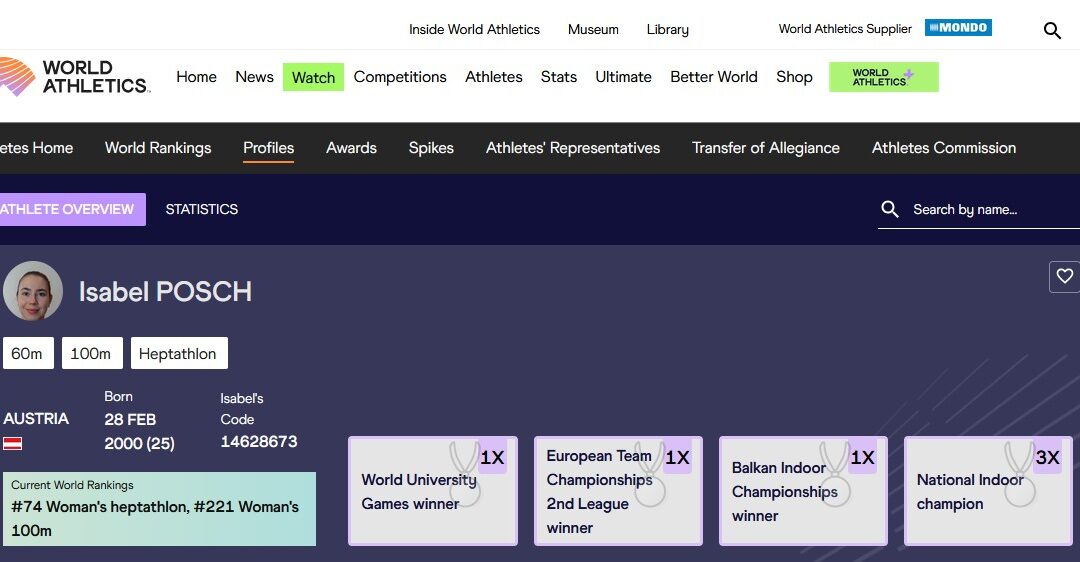Image resolution: width=1080 pixels, height=562 pixels.
Task: Click the Austria flag icon
Action: (13, 443)
